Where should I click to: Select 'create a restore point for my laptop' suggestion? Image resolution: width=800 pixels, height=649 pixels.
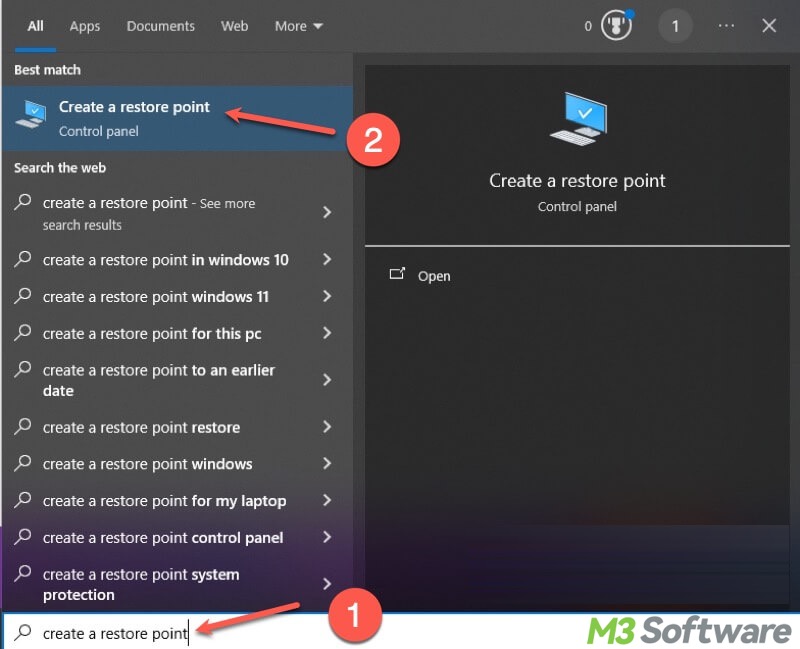pos(164,501)
